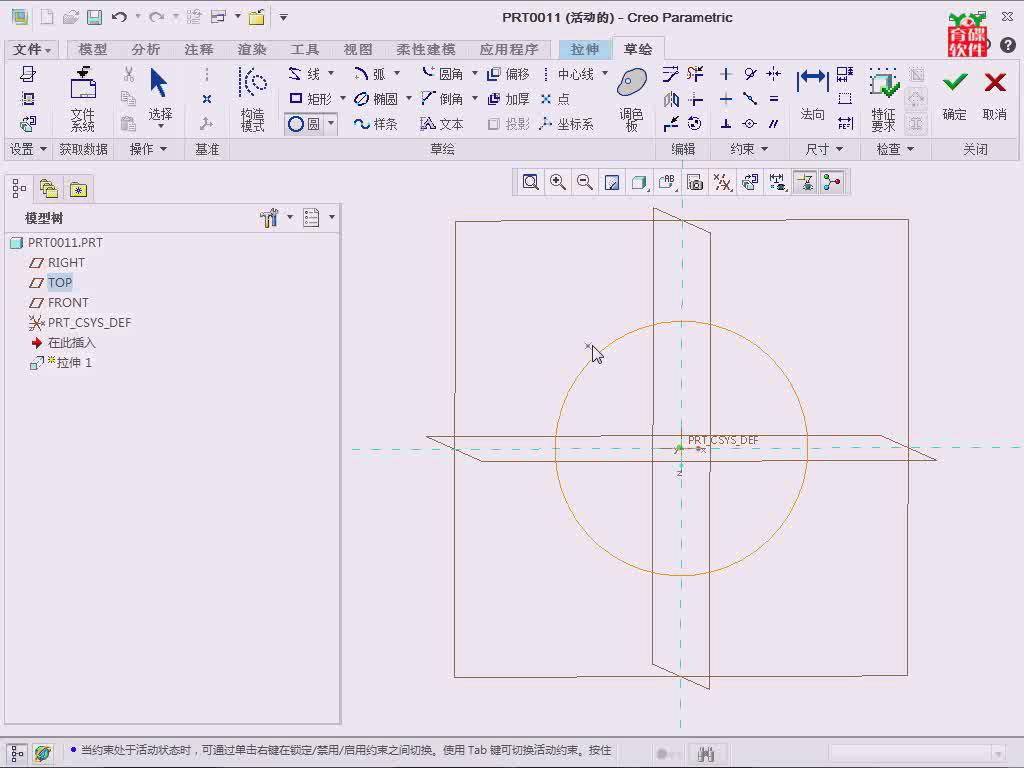This screenshot has width=1024, height=768.
Task: Switch to the 模型 ribbon tab
Action: point(93,49)
